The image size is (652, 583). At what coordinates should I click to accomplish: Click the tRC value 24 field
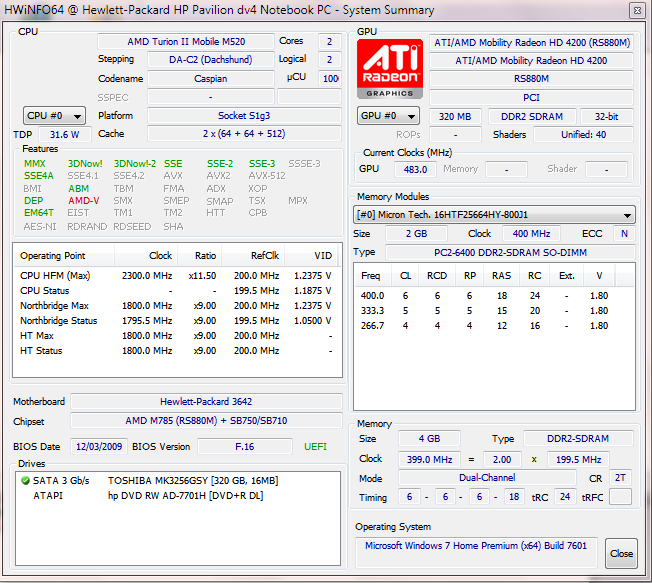point(565,497)
